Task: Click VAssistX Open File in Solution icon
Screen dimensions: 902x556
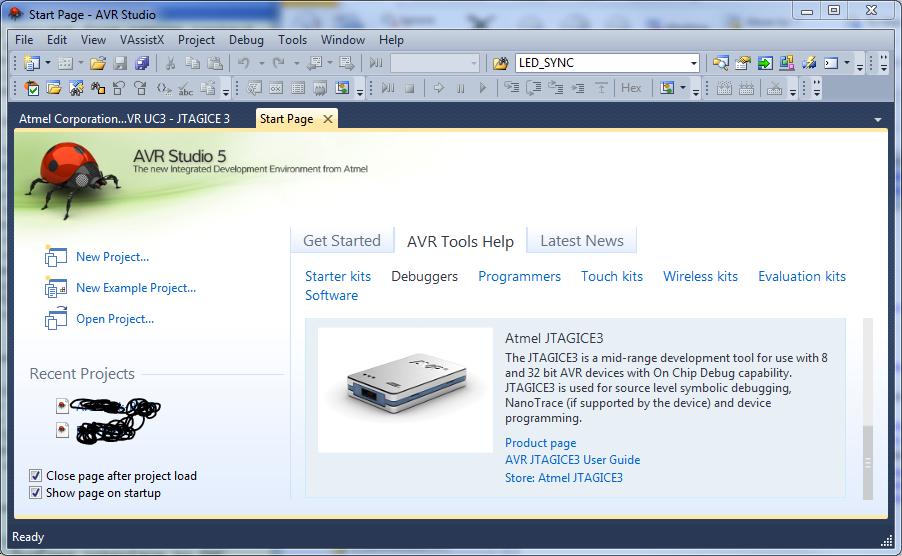Action: pos(54,88)
